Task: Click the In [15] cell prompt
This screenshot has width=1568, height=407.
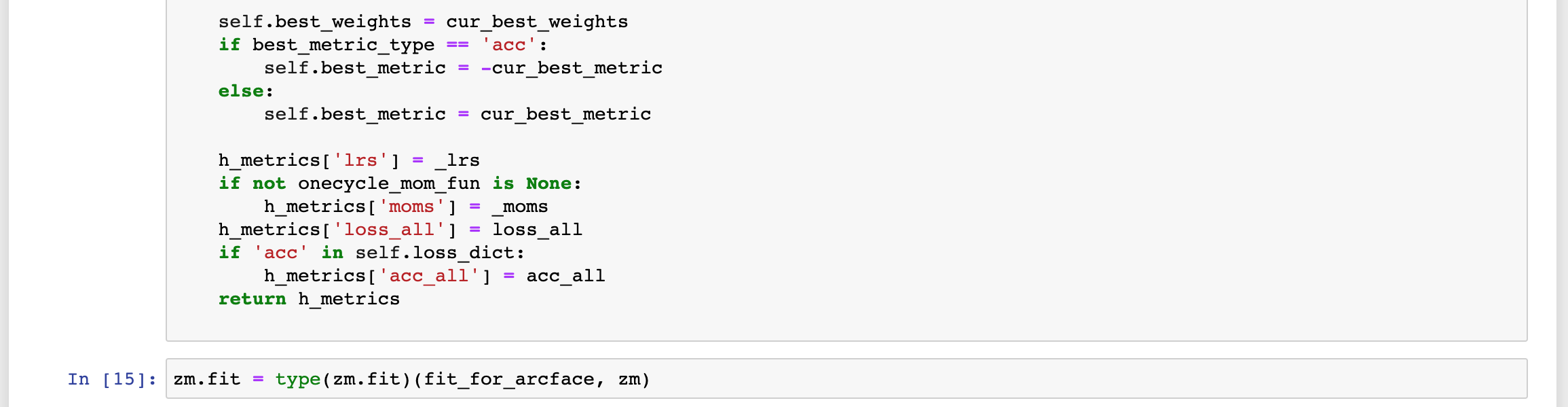Action: coord(112,379)
